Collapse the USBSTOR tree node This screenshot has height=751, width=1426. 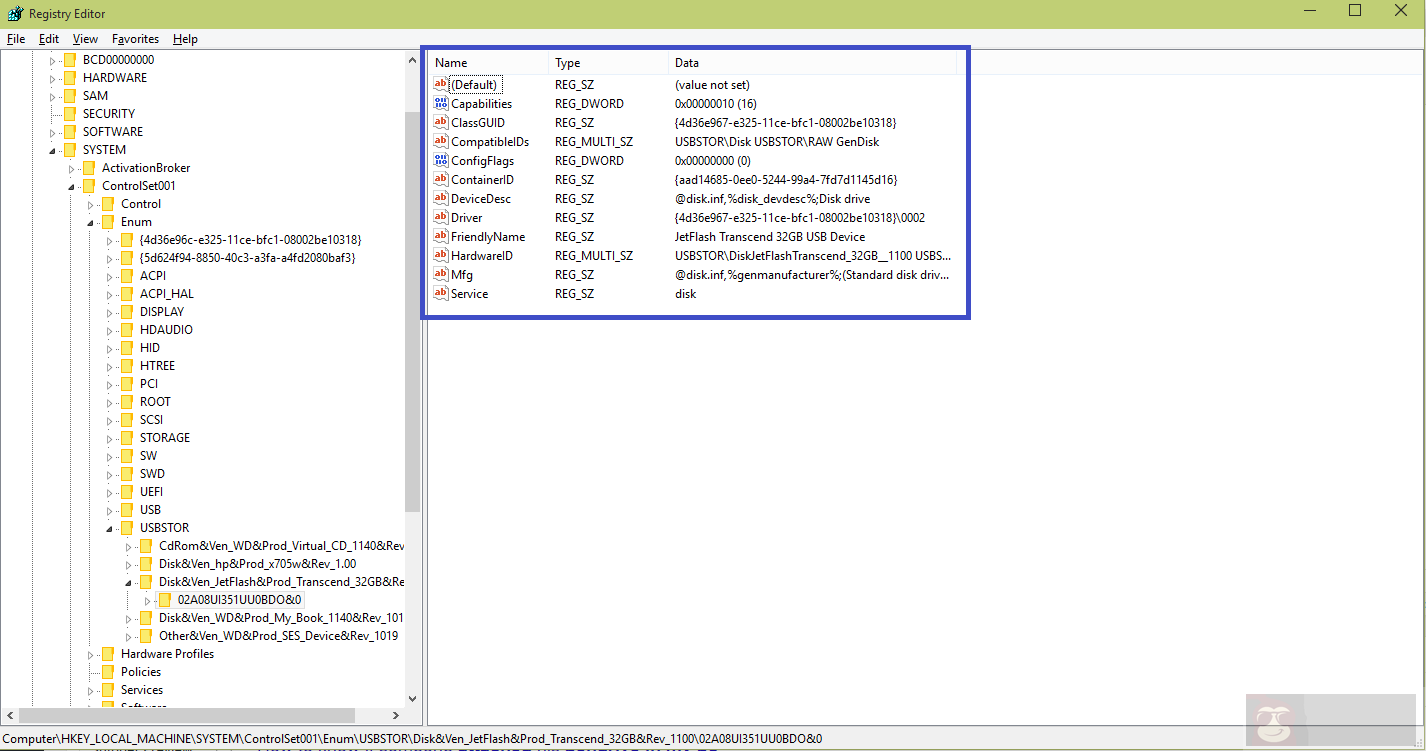click(x=109, y=528)
